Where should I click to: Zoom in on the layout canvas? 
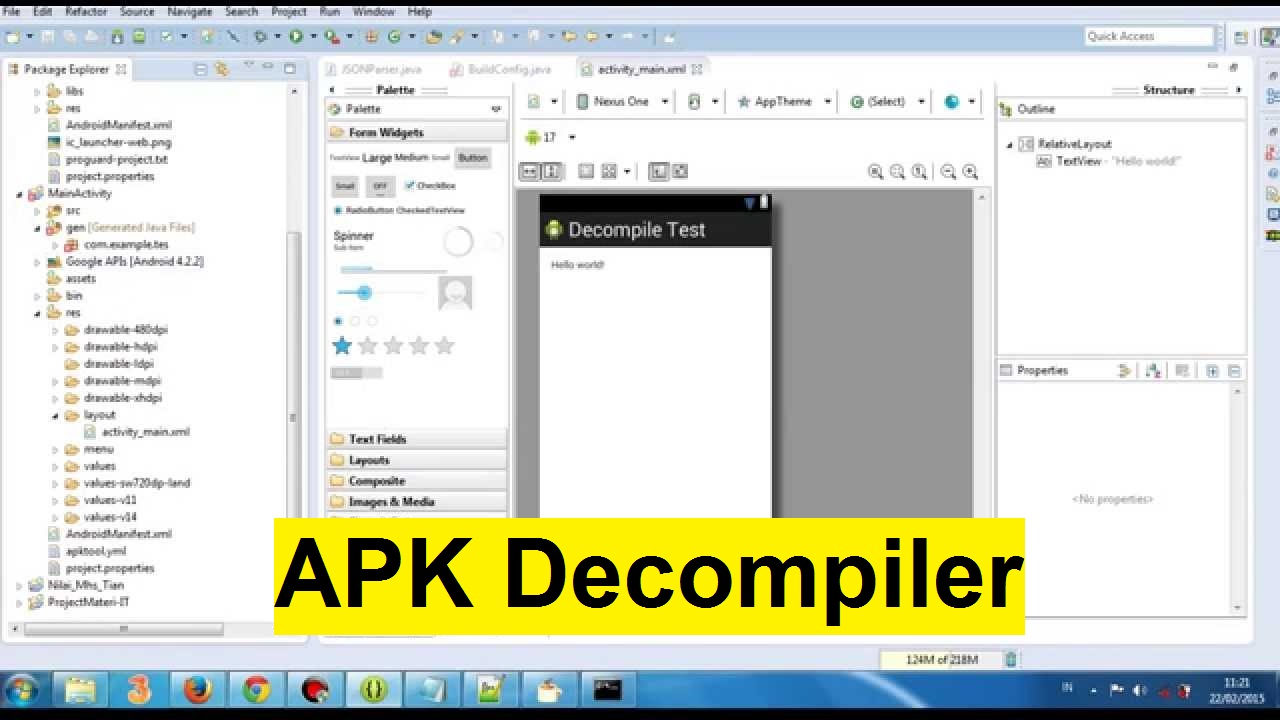point(970,172)
